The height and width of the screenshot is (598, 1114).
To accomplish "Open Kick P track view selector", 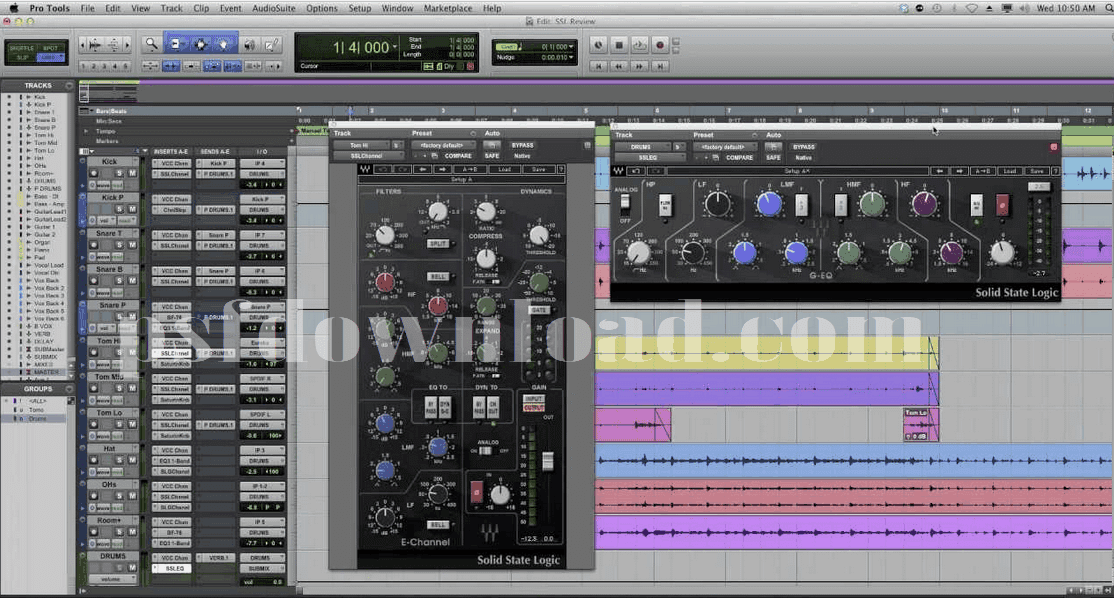I will (x=104, y=220).
